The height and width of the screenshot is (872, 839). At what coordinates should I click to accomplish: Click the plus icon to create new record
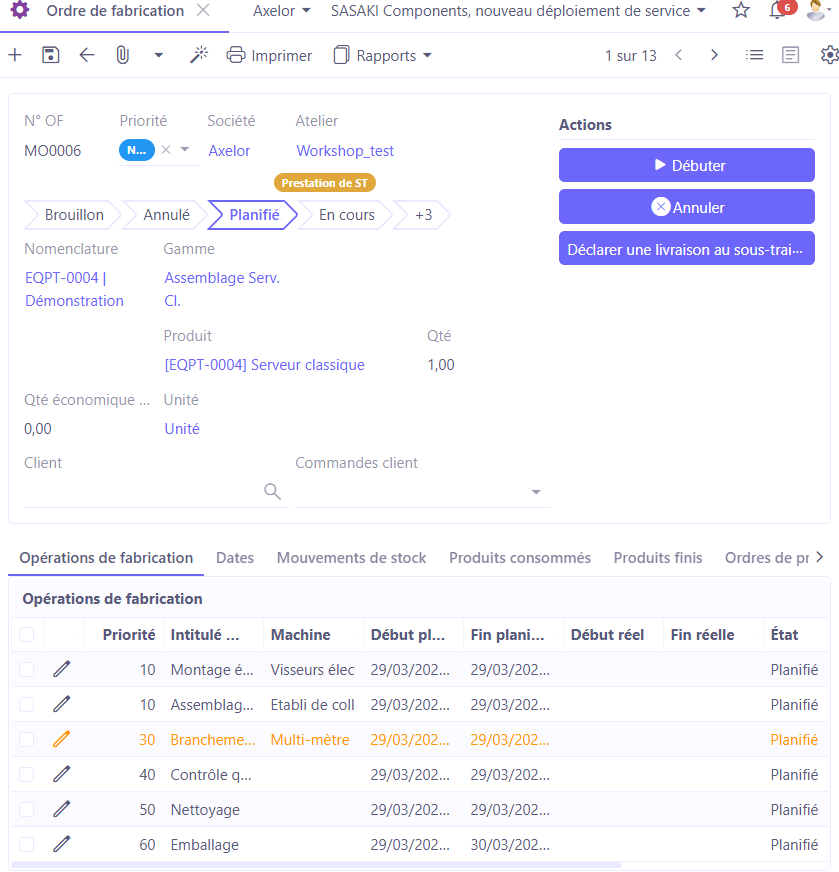(15, 55)
